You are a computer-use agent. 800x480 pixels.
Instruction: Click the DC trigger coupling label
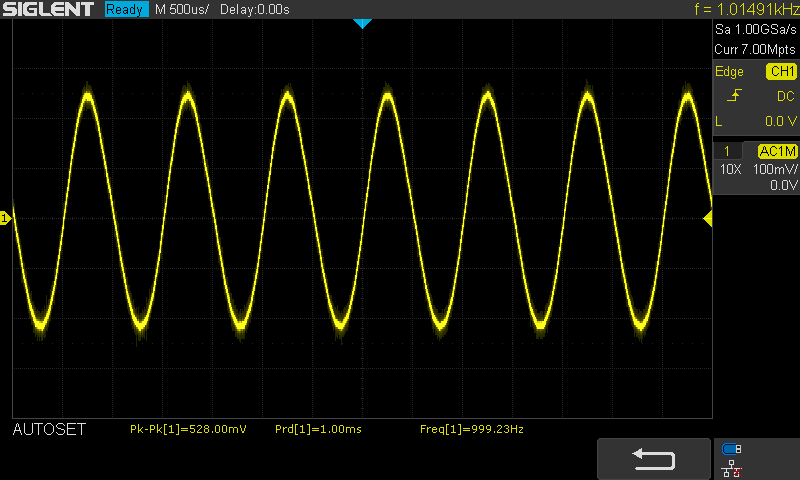pos(786,96)
